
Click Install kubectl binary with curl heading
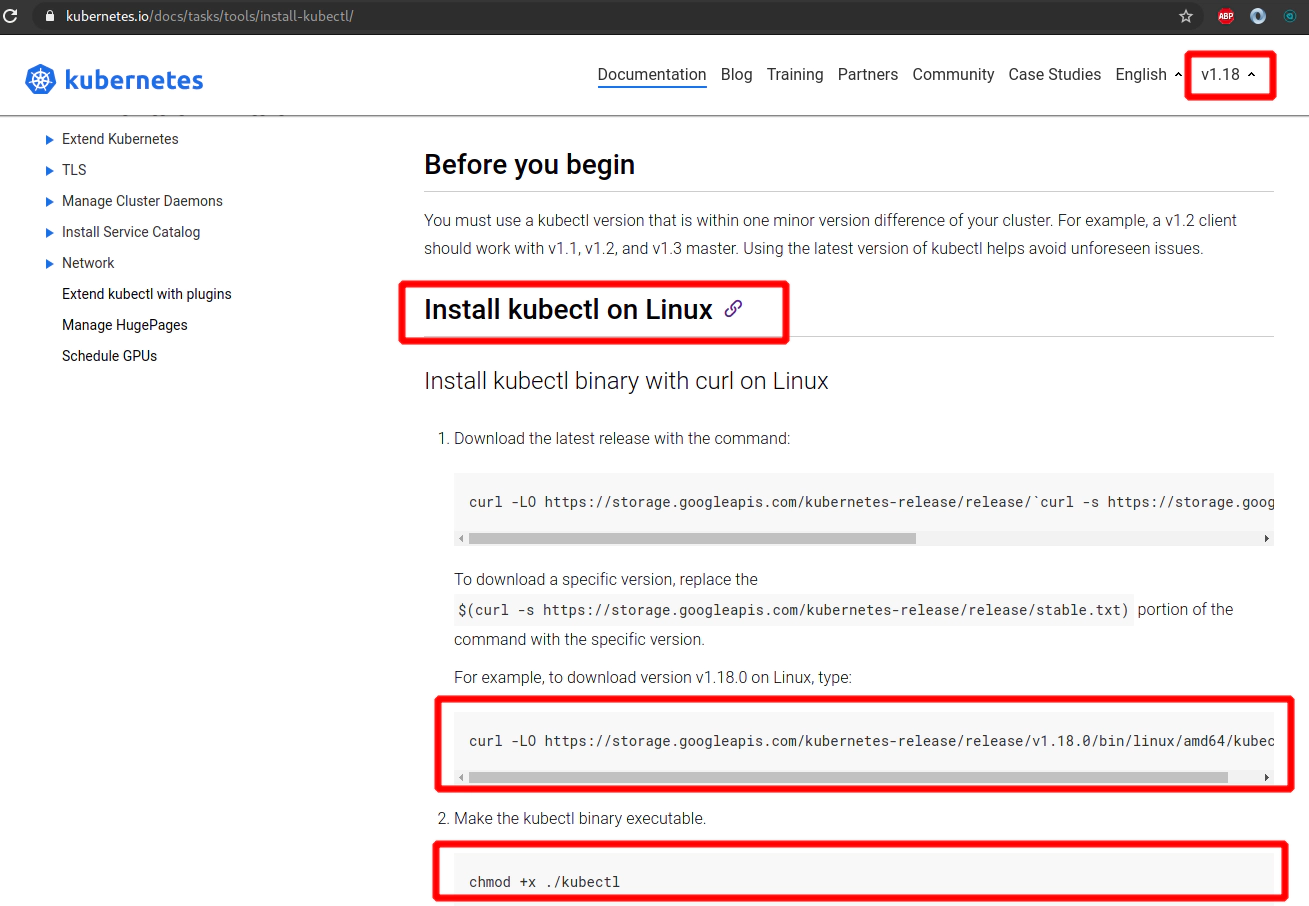(626, 381)
